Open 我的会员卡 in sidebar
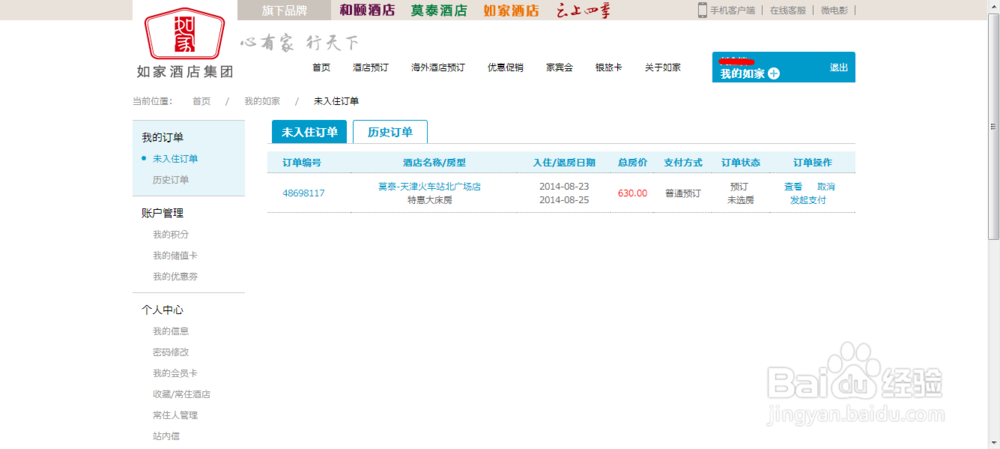Viewport: 1000px width, 449px height. point(175,373)
